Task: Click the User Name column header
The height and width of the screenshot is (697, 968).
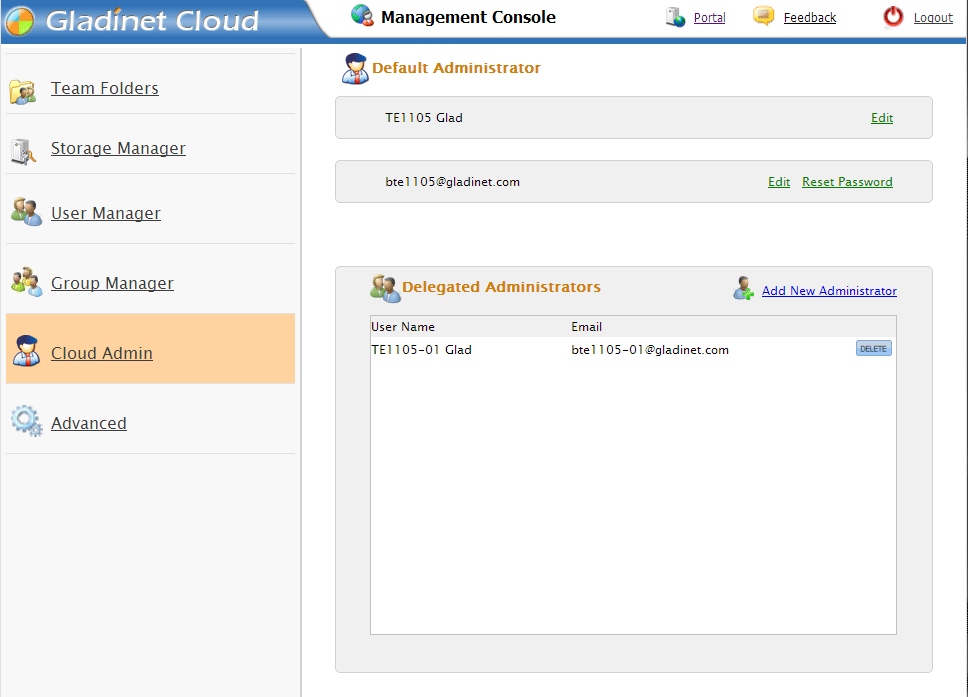Action: 403,327
